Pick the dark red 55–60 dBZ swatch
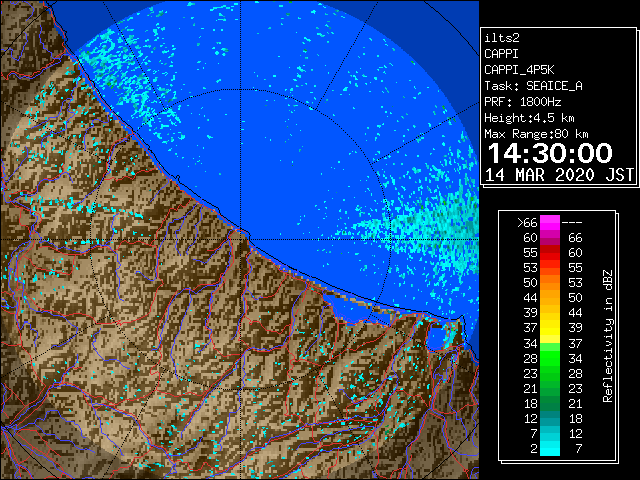This screenshot has height=480, width=640. 550,253
